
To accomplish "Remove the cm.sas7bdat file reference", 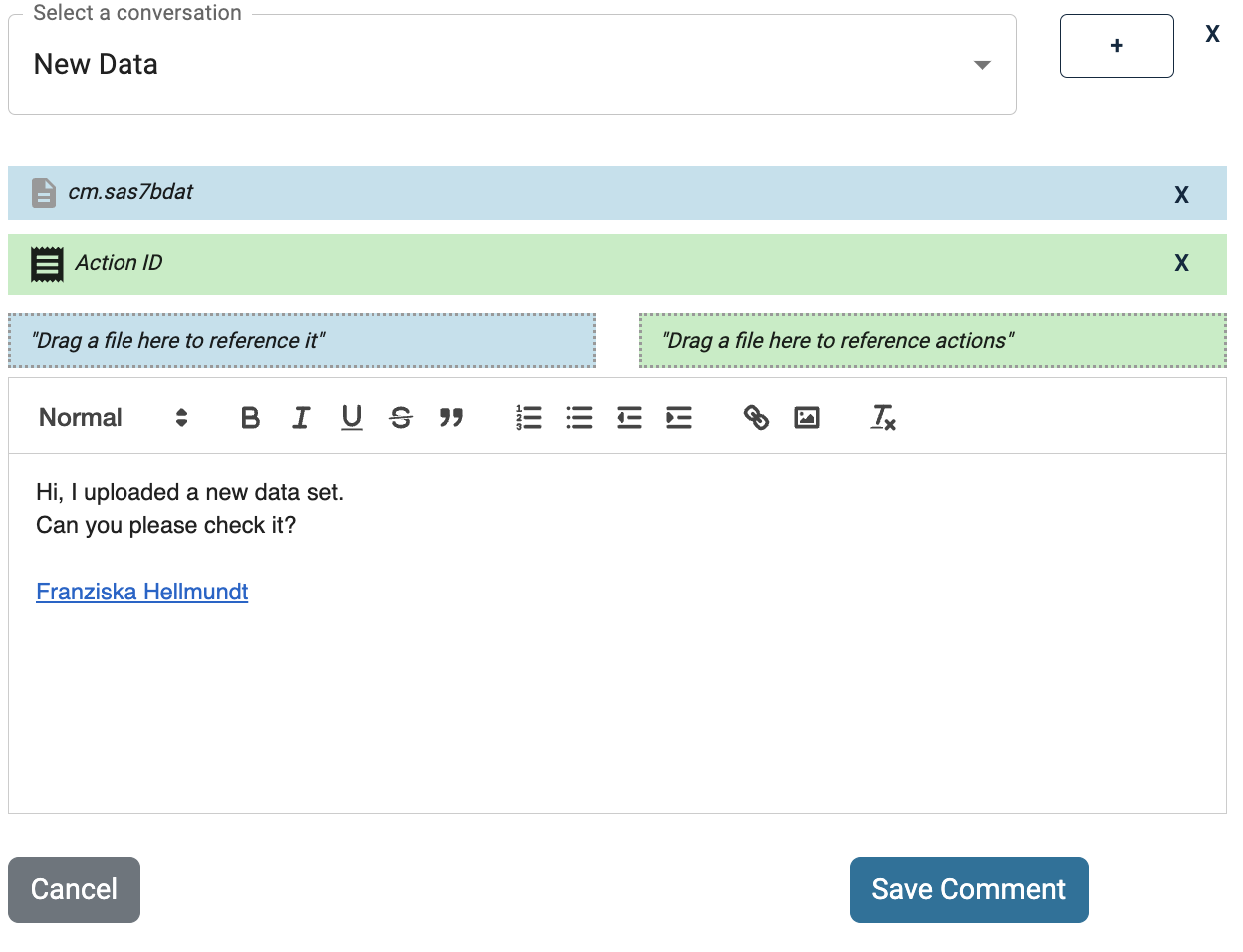I will click(1181, 195).
